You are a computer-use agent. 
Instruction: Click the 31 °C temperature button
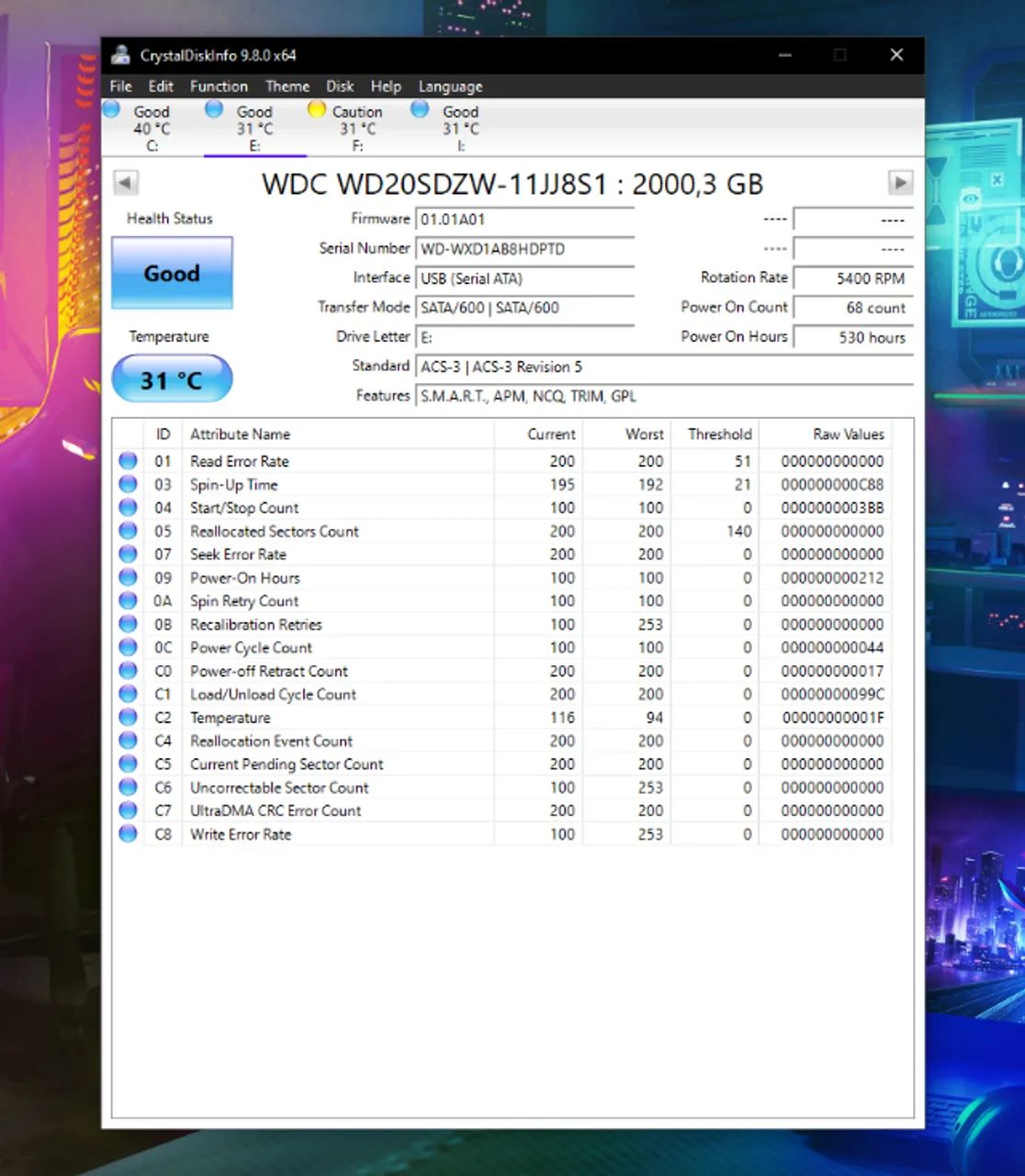point(172,379)
